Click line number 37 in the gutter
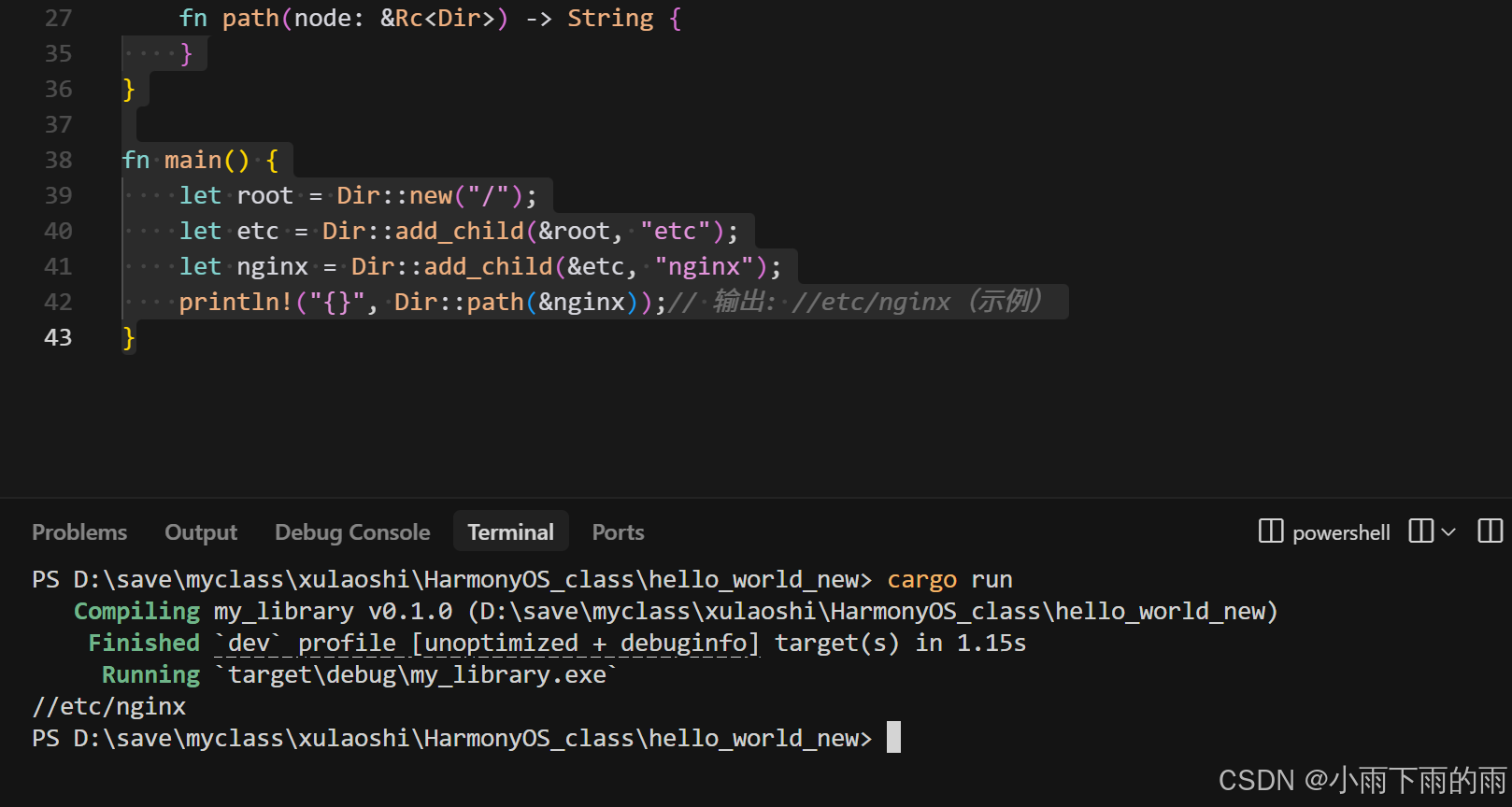The image size is (1512, 807). click(58, 124)
